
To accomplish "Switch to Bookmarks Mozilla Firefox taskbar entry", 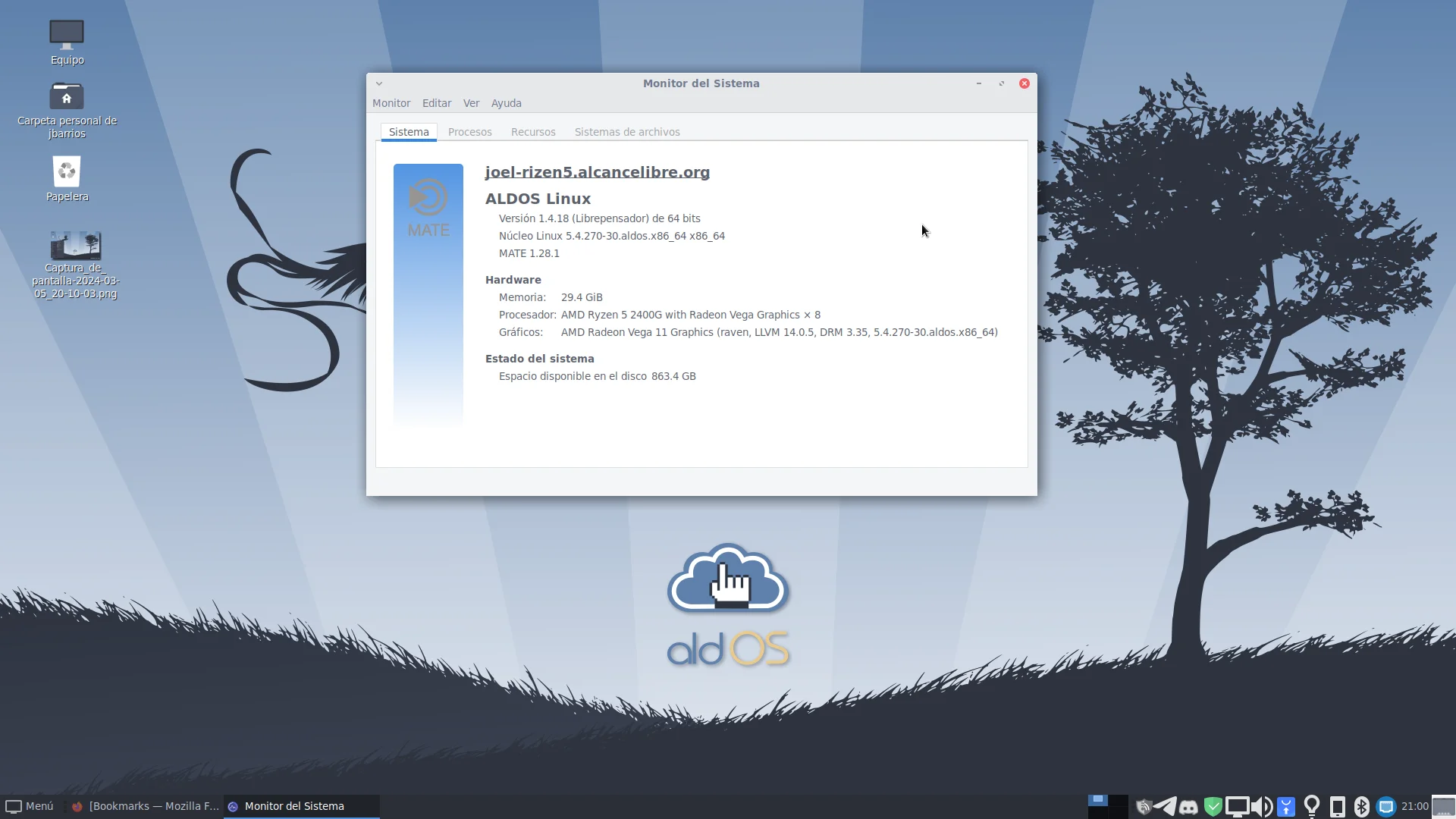I will tap(144, 806).
